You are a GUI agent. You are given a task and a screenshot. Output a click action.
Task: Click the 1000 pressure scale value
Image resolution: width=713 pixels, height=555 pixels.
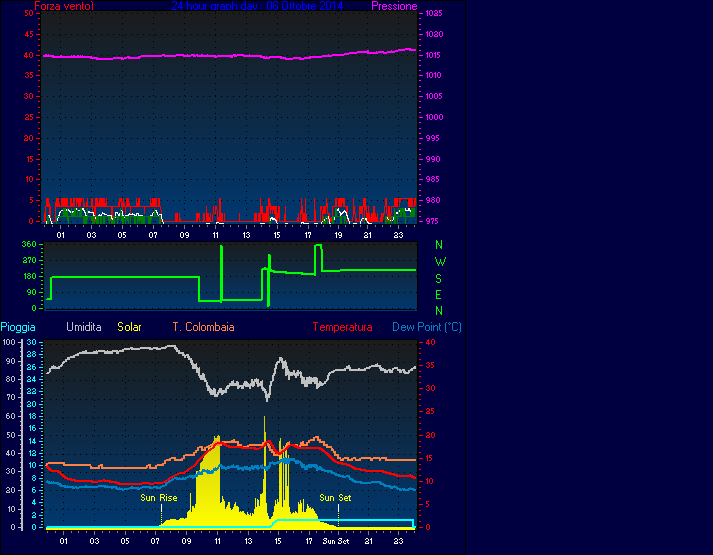click(x=434, y=117)
